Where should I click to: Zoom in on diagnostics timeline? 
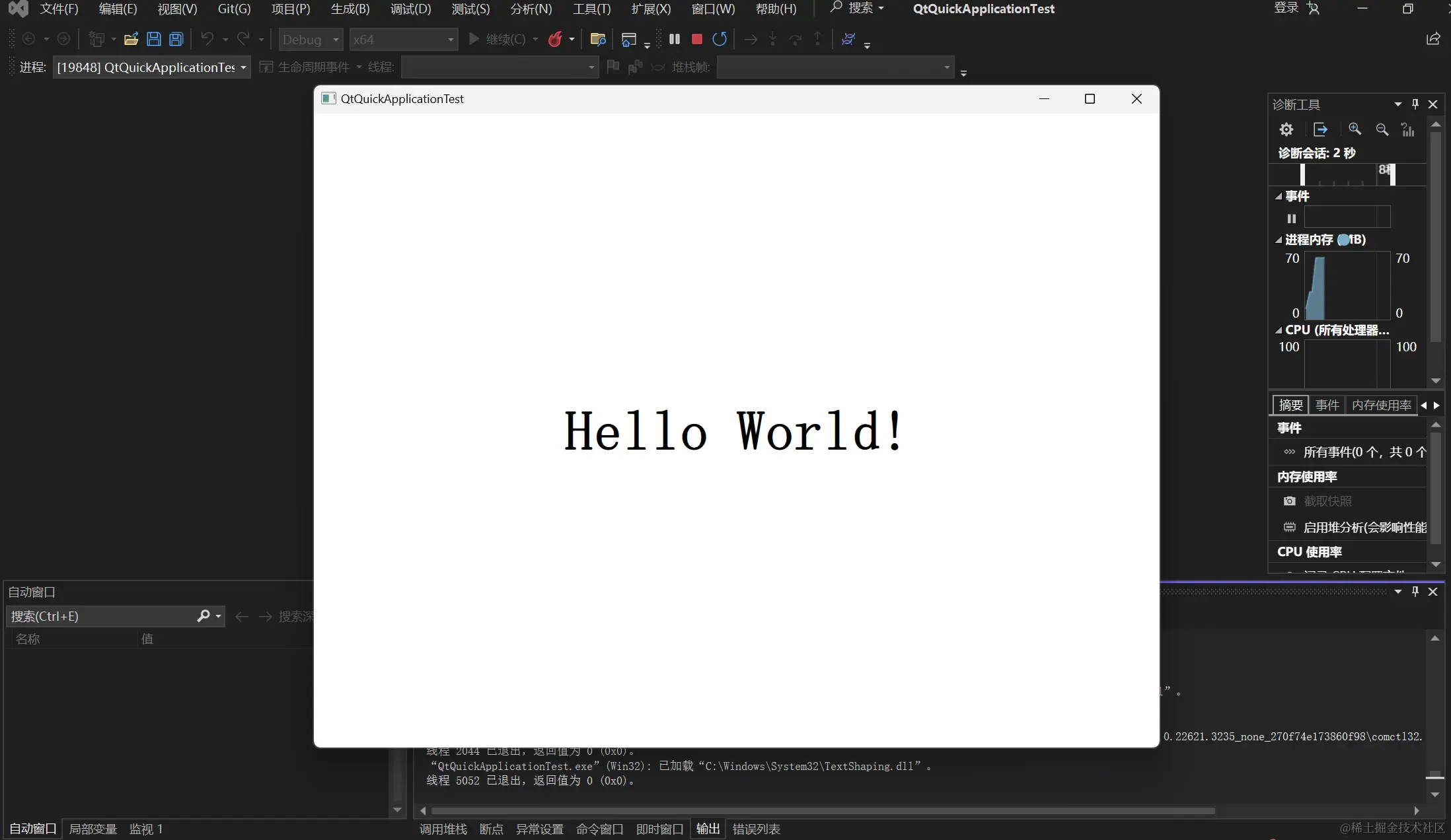click(1355, 129)
